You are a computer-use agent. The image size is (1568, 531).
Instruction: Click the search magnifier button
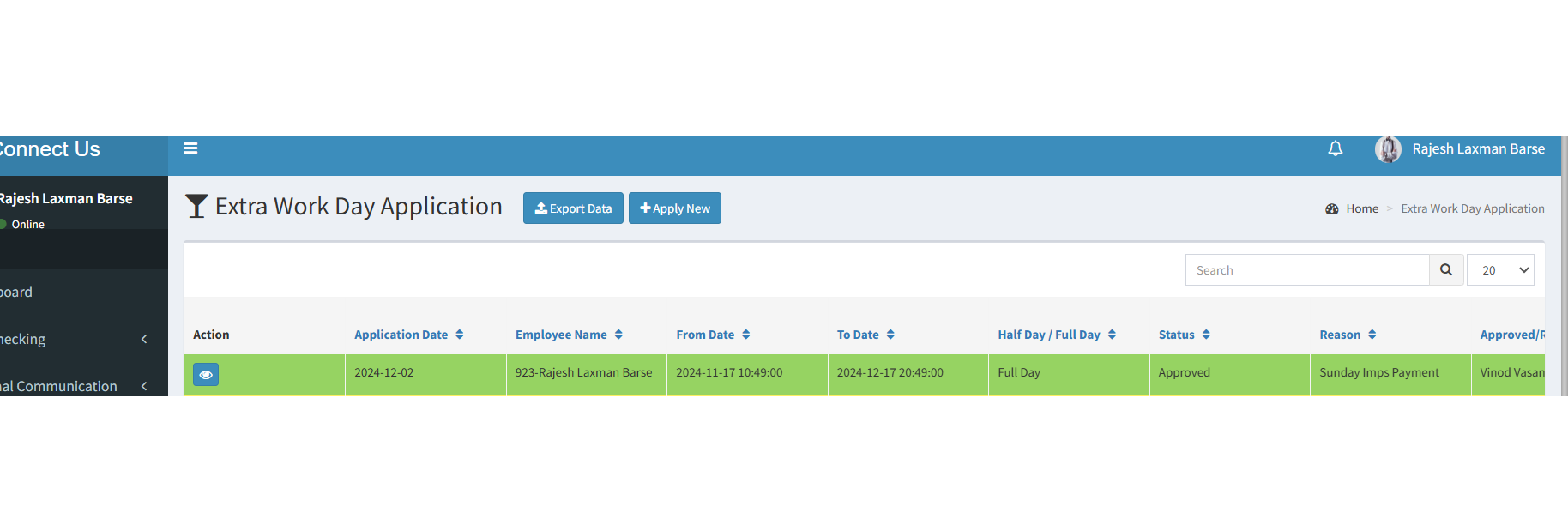[x=1446, y=269]
